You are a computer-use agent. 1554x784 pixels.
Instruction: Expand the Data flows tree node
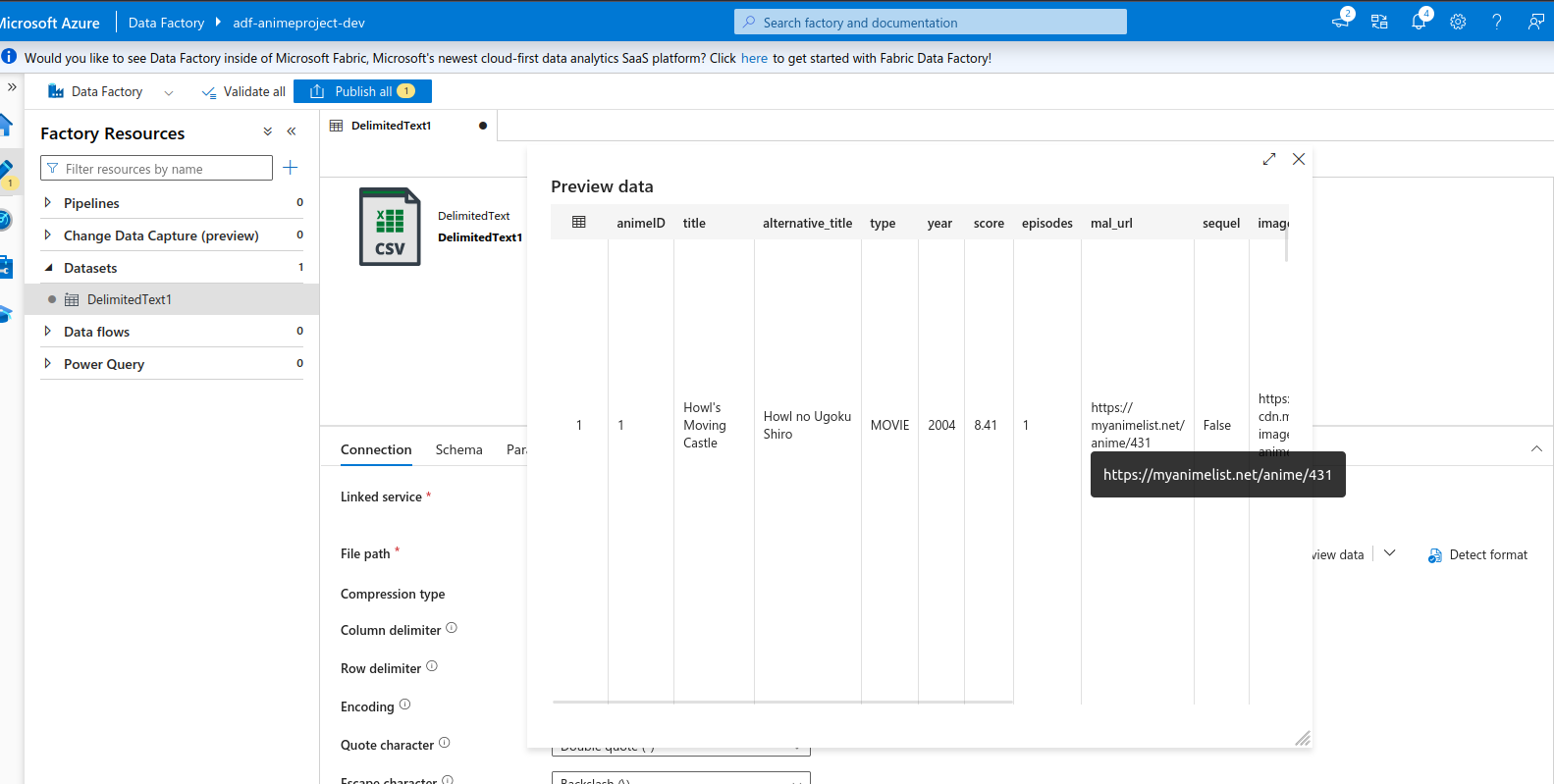point(47,331)
